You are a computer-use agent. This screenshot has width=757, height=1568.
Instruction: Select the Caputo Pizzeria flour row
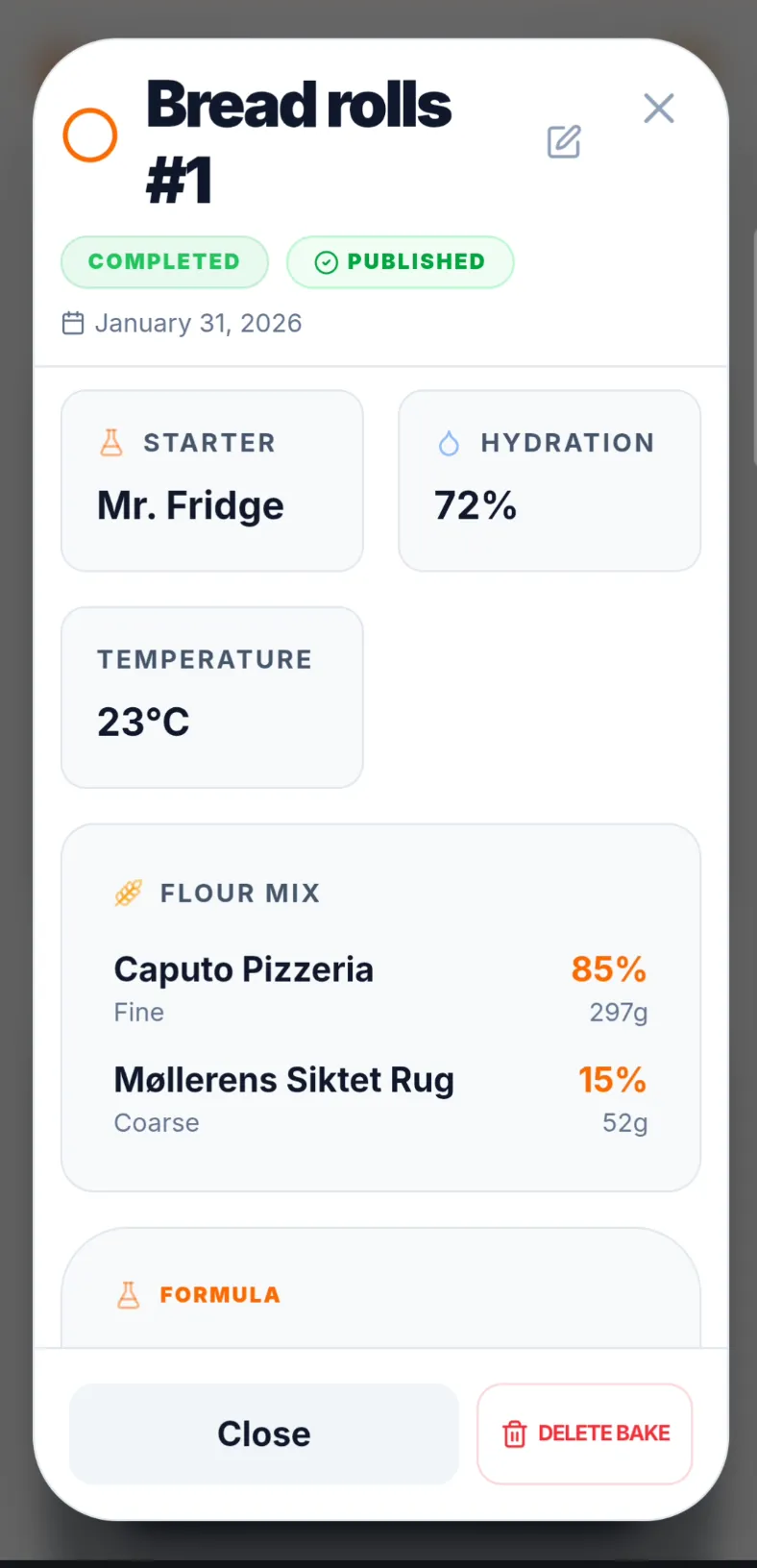pyautogui.click(x=380, y=989)
